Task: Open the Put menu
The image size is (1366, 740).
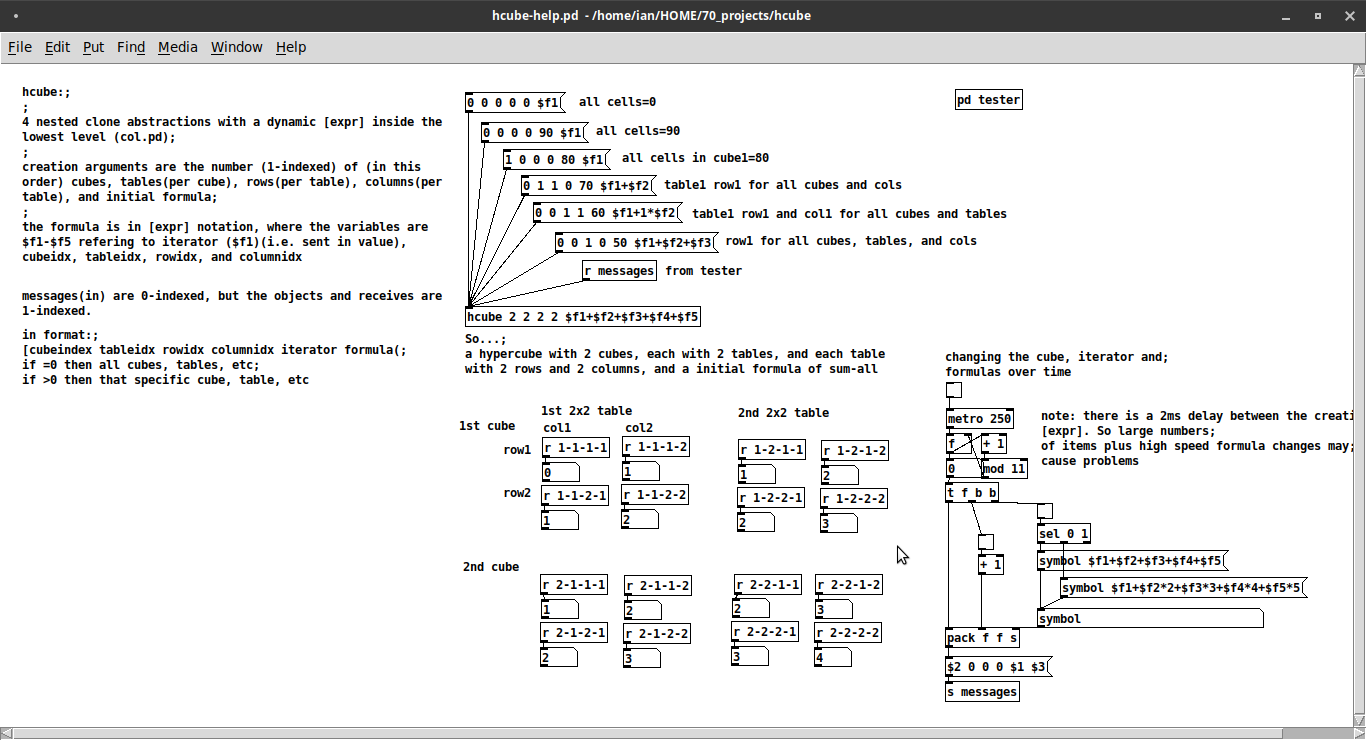Action: [x=93, y=47]
